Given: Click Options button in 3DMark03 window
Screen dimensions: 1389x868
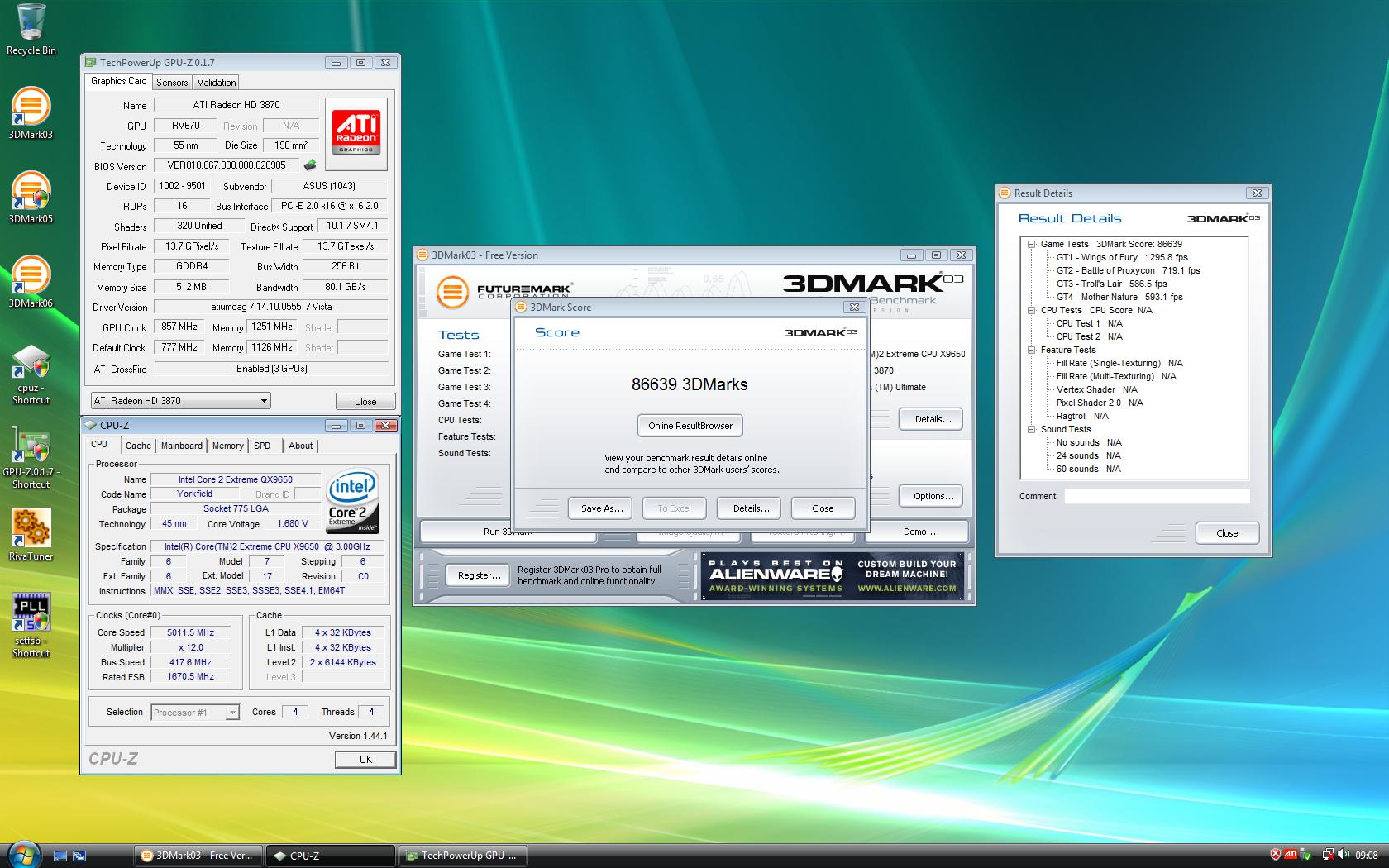Looking at the screenshot, I should [x=933, y=496].
